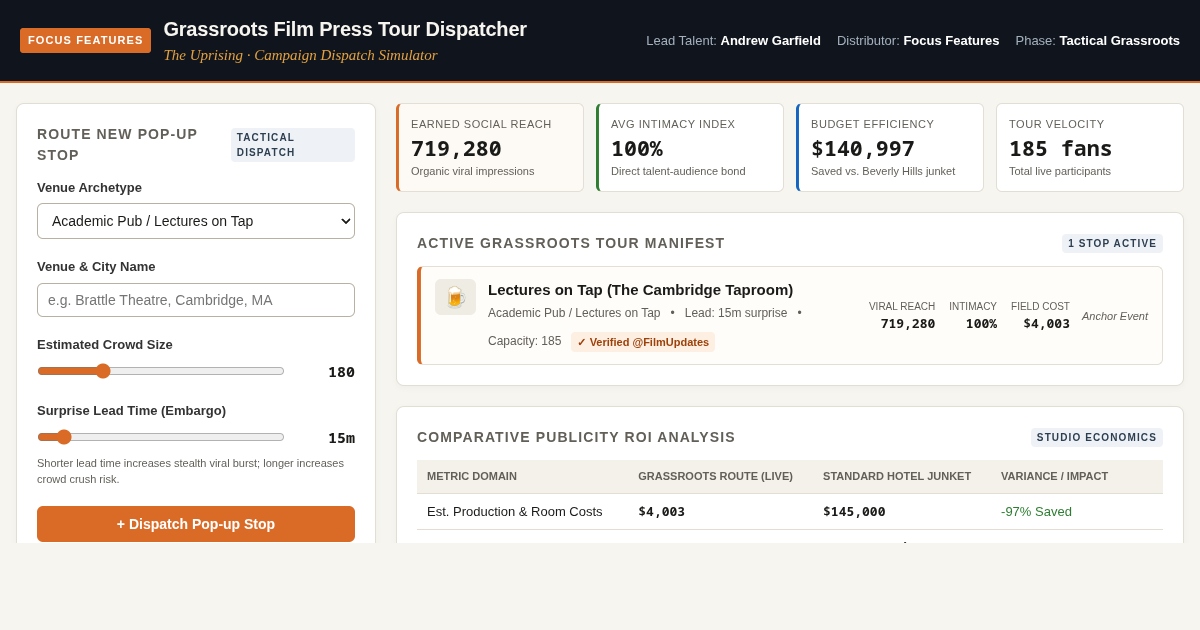The height and width of the screenshot is (630, 1200).
Task: Click the Comparative Publicity ROI Analysis heading
Action: coord(576,437)
